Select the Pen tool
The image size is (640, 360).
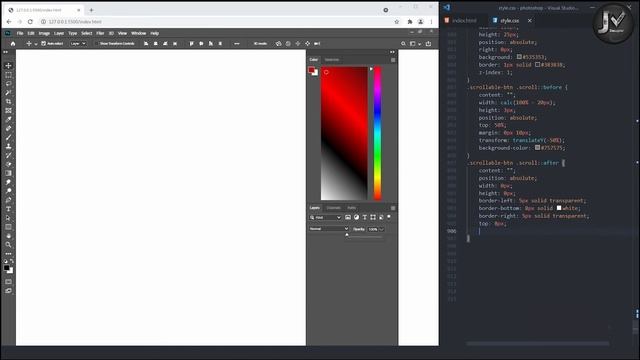point(8,200)
